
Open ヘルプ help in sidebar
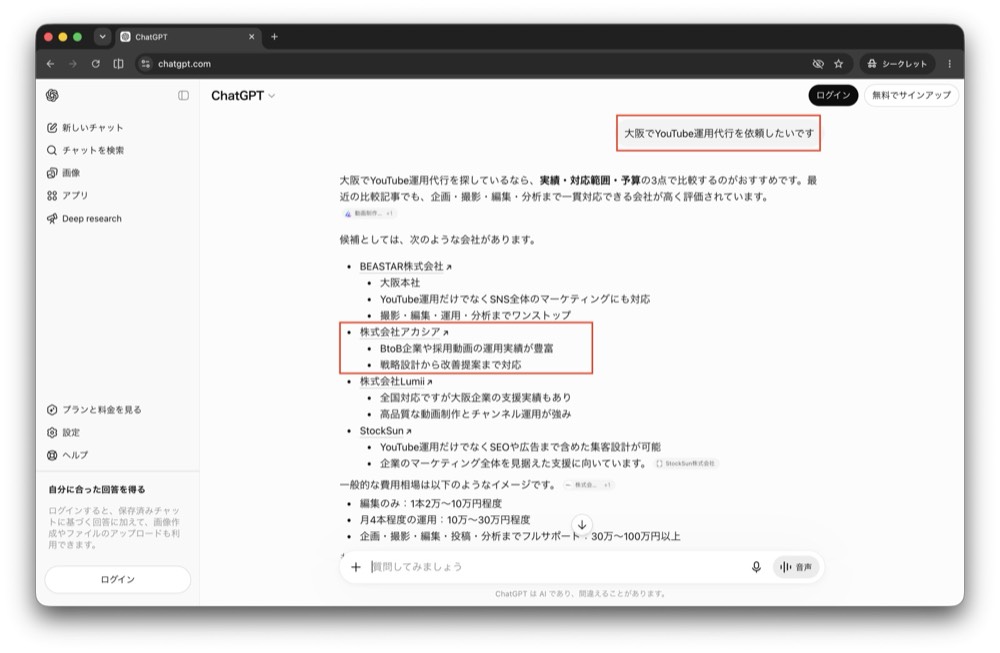67,455
